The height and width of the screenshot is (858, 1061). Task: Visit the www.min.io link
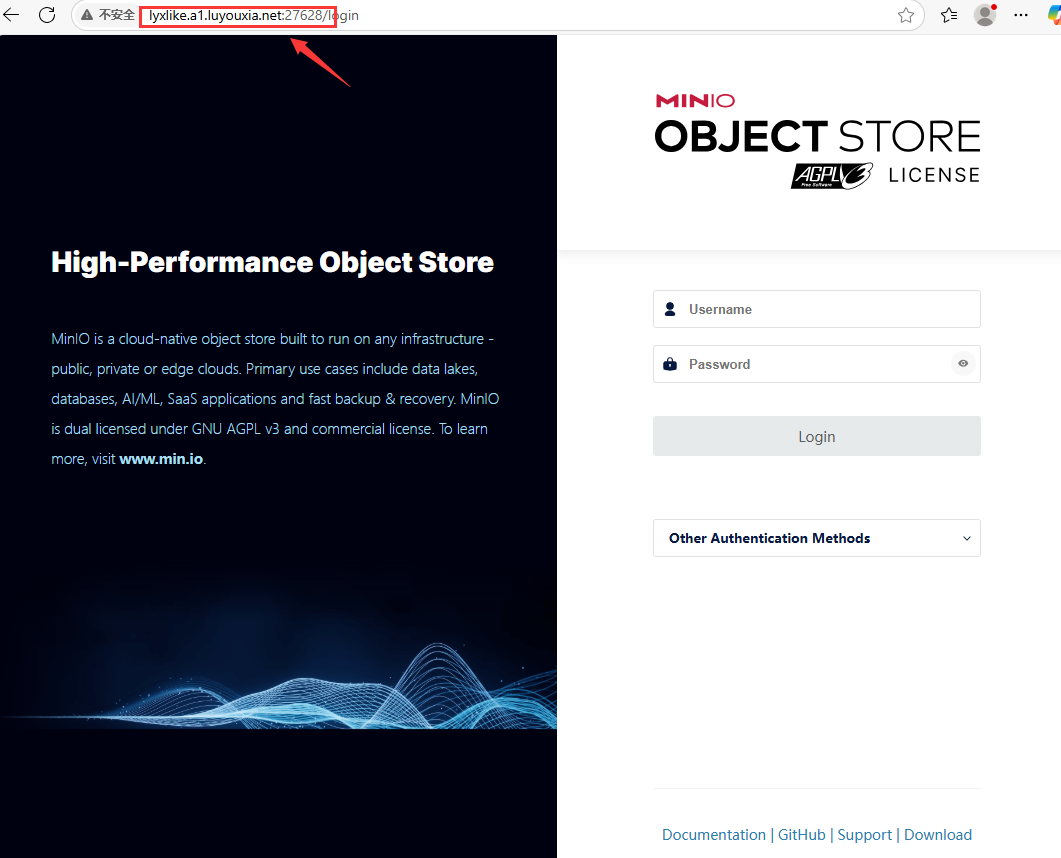click(x=161, y=459)
